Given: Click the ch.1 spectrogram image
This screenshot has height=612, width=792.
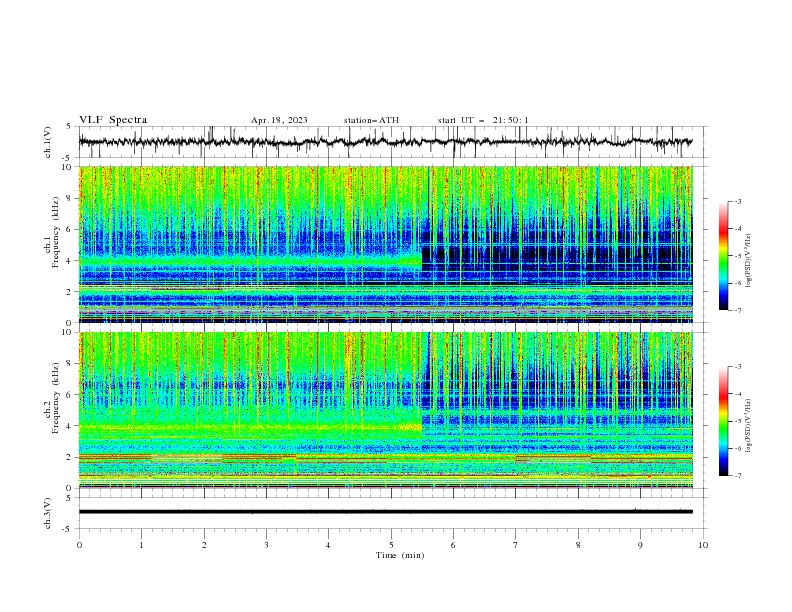Looking at the screenshot, I should tap(386, 244).
